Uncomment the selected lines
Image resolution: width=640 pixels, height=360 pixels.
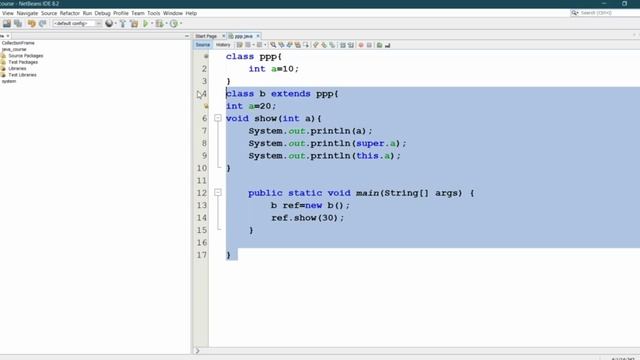point(387,45)
